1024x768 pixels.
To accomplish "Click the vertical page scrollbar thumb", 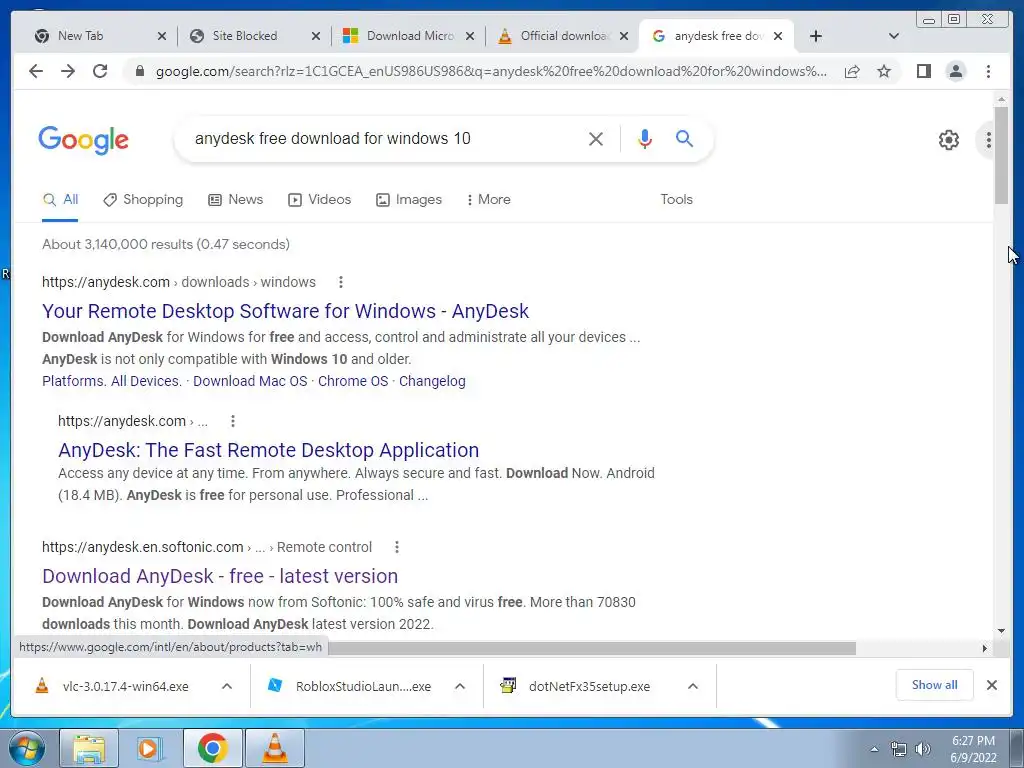I will [x=1001, y=155].
